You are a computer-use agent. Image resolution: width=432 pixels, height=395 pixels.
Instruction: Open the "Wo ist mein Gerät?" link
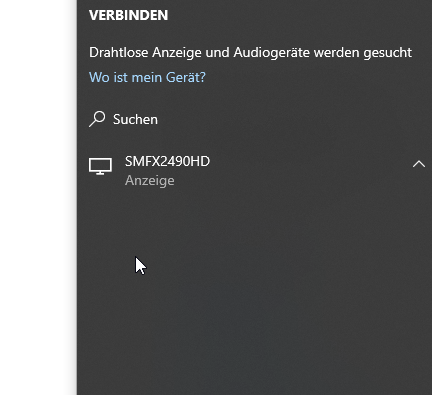tap(147, 77)
